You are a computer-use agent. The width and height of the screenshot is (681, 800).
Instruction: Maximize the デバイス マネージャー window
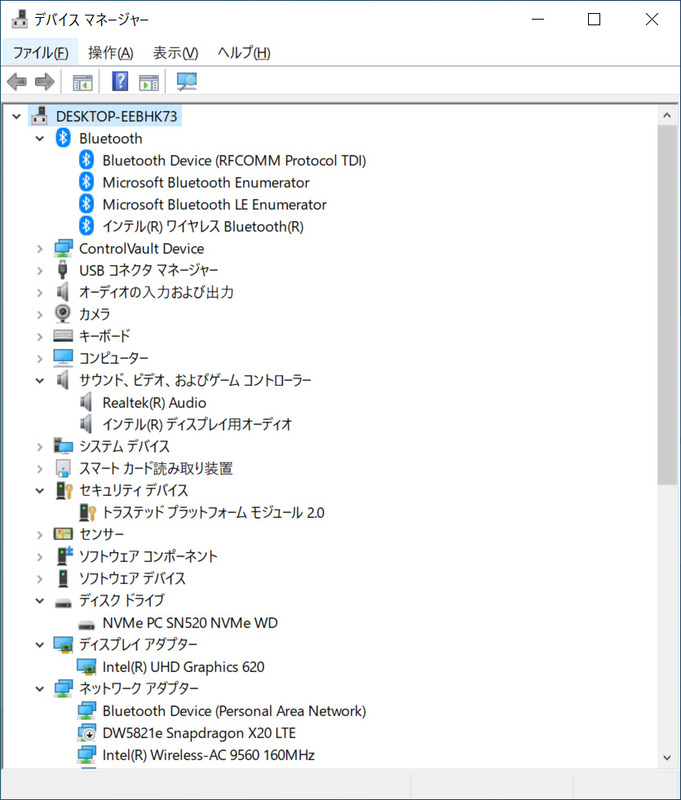pos(594,19)
